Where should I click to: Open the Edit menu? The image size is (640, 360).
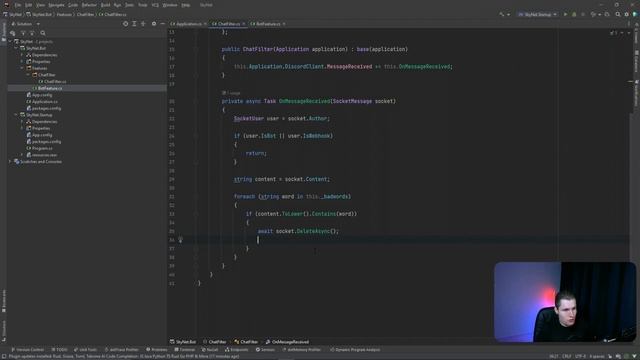click(x=29, y=5)
